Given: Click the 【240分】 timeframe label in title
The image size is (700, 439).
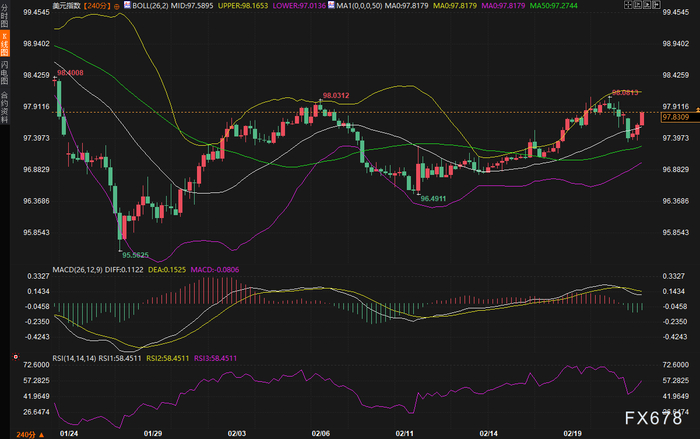Looking at the screenshot, I should coord(97,6).
